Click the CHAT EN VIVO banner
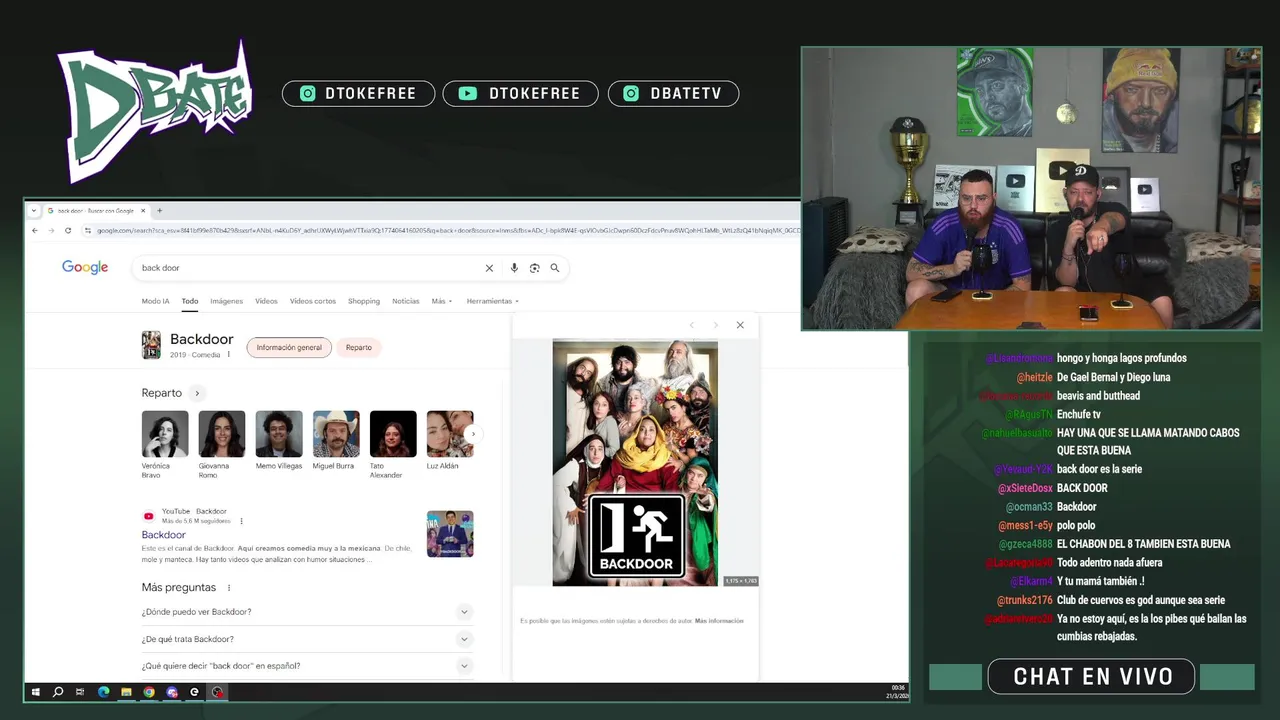 pyautogui.click(x=1092, y=676)
